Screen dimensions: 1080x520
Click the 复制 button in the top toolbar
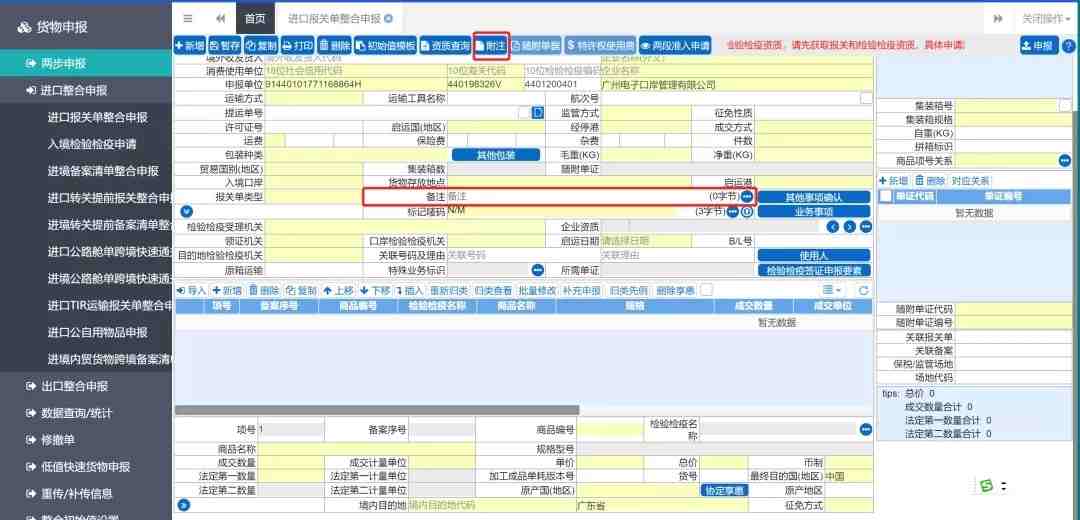click(x=261, y=45)
